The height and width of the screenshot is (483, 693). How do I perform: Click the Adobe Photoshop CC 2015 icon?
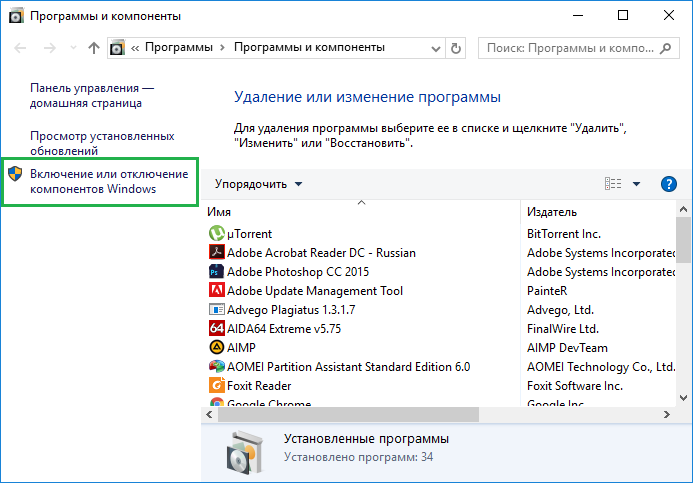[216, 271]
